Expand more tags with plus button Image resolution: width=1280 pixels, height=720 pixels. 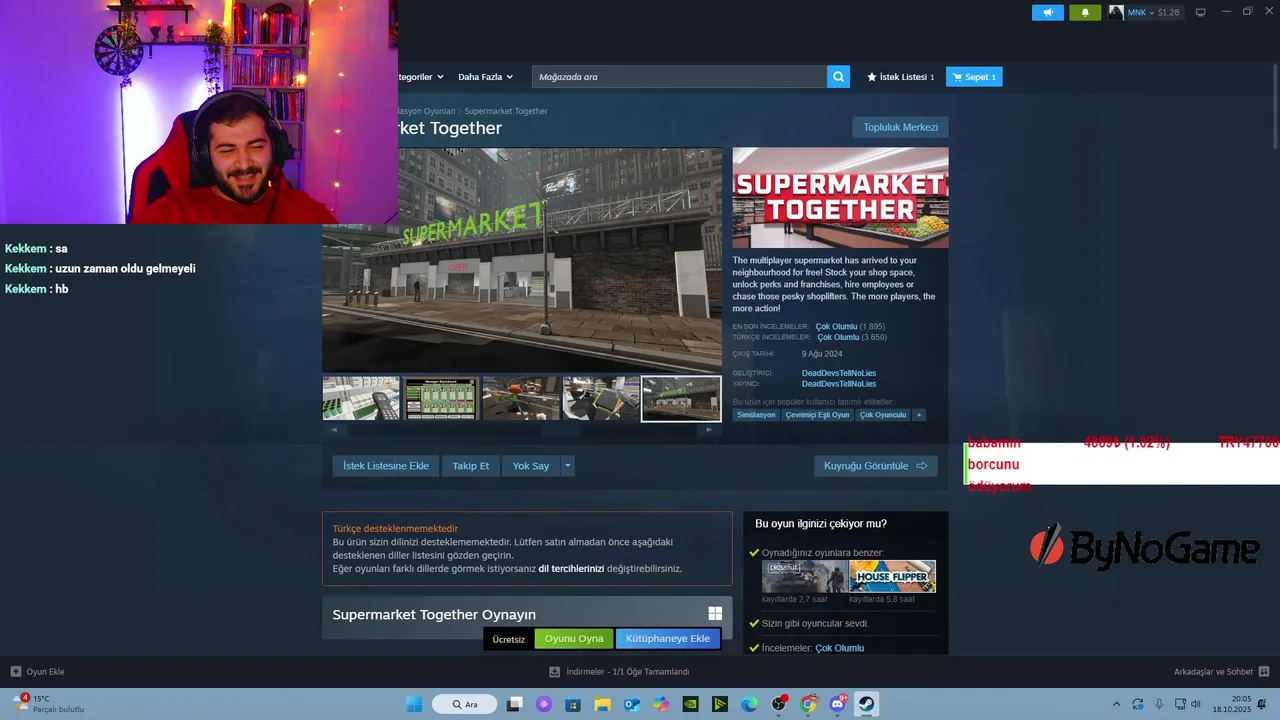click(918, 415)
